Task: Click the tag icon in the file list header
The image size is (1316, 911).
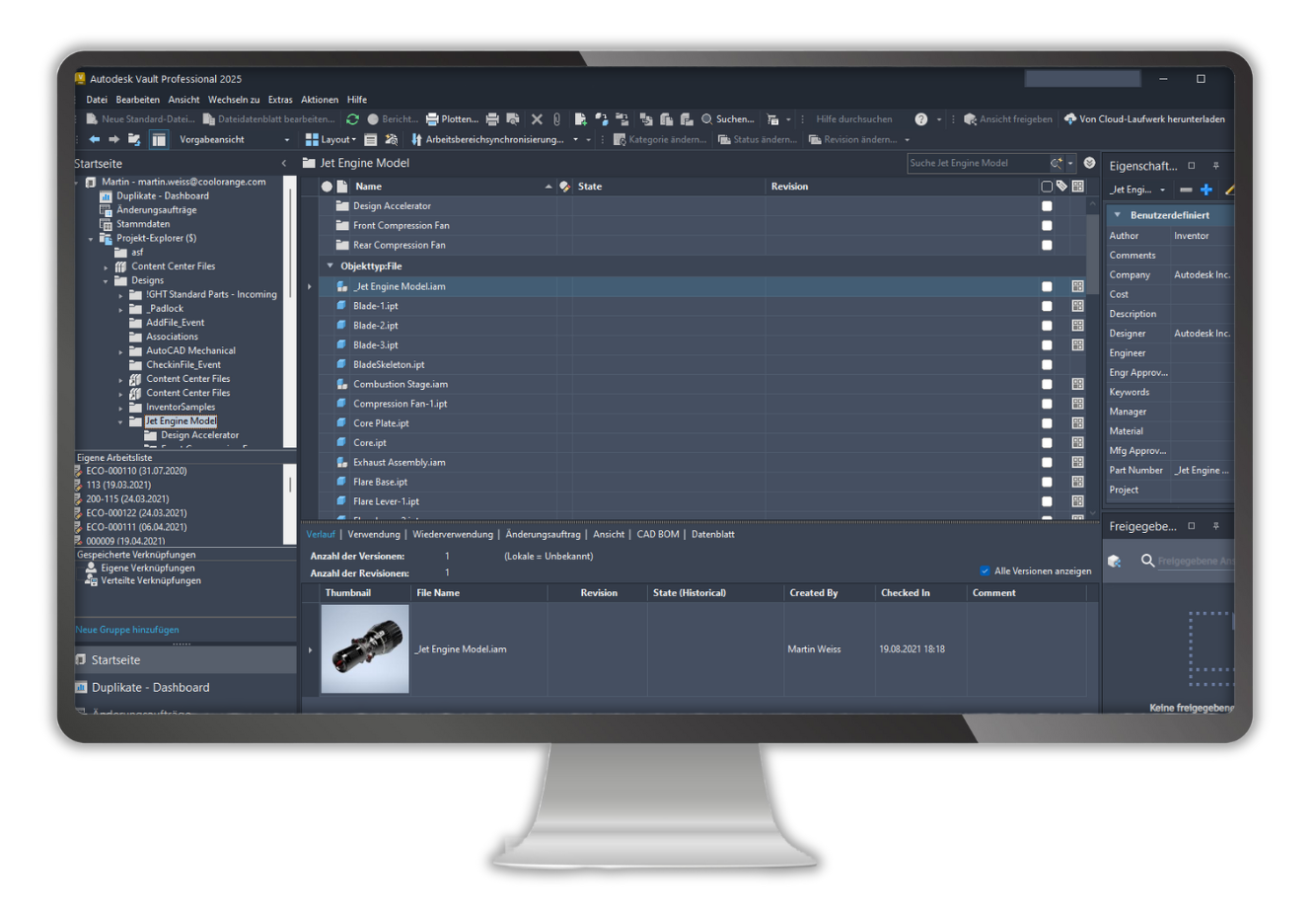Action: (1061, 187)
